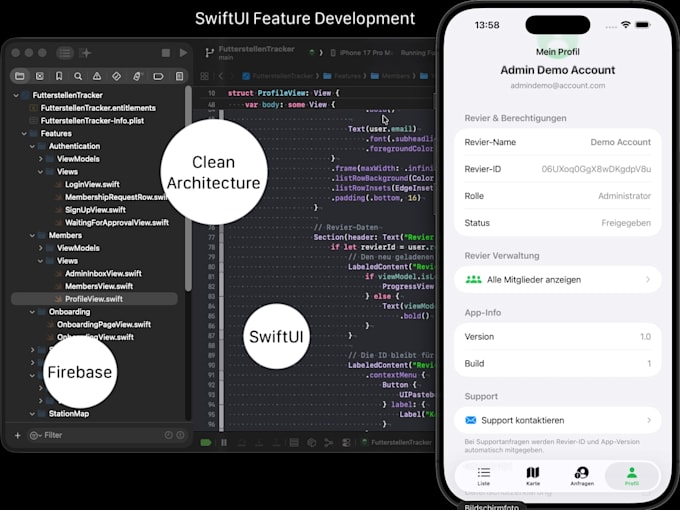Select LoginView.swift in navigator
680x510 pixels.
[x=92, y=184]
